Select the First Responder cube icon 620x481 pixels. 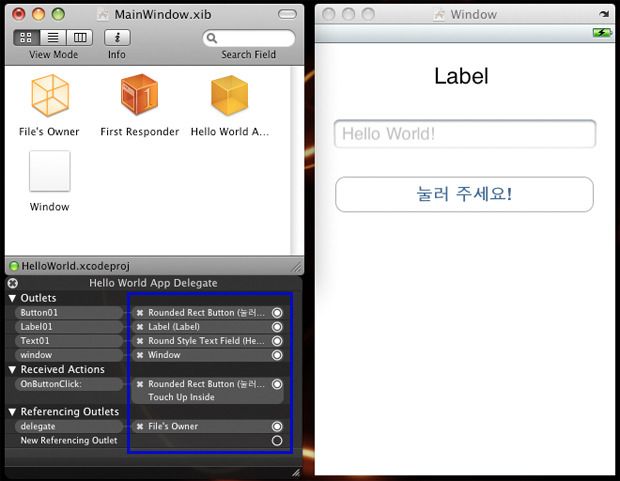tap(140, 95)
